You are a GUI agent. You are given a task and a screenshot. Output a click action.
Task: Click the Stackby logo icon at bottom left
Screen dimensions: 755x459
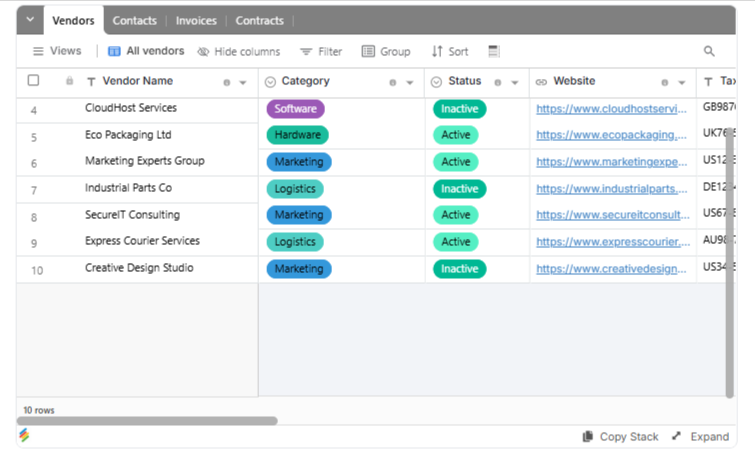(x=24, y=435)
